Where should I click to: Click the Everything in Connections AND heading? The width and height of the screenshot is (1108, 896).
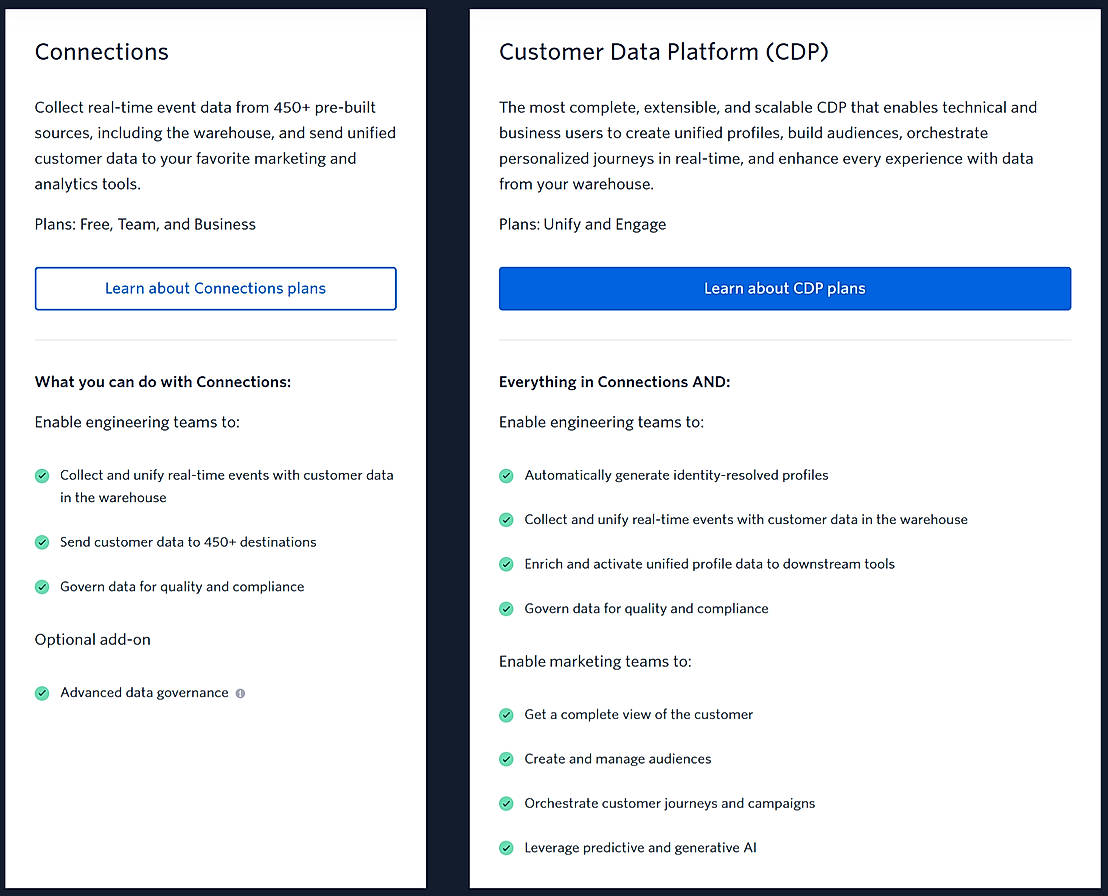[x=614, y=382]
